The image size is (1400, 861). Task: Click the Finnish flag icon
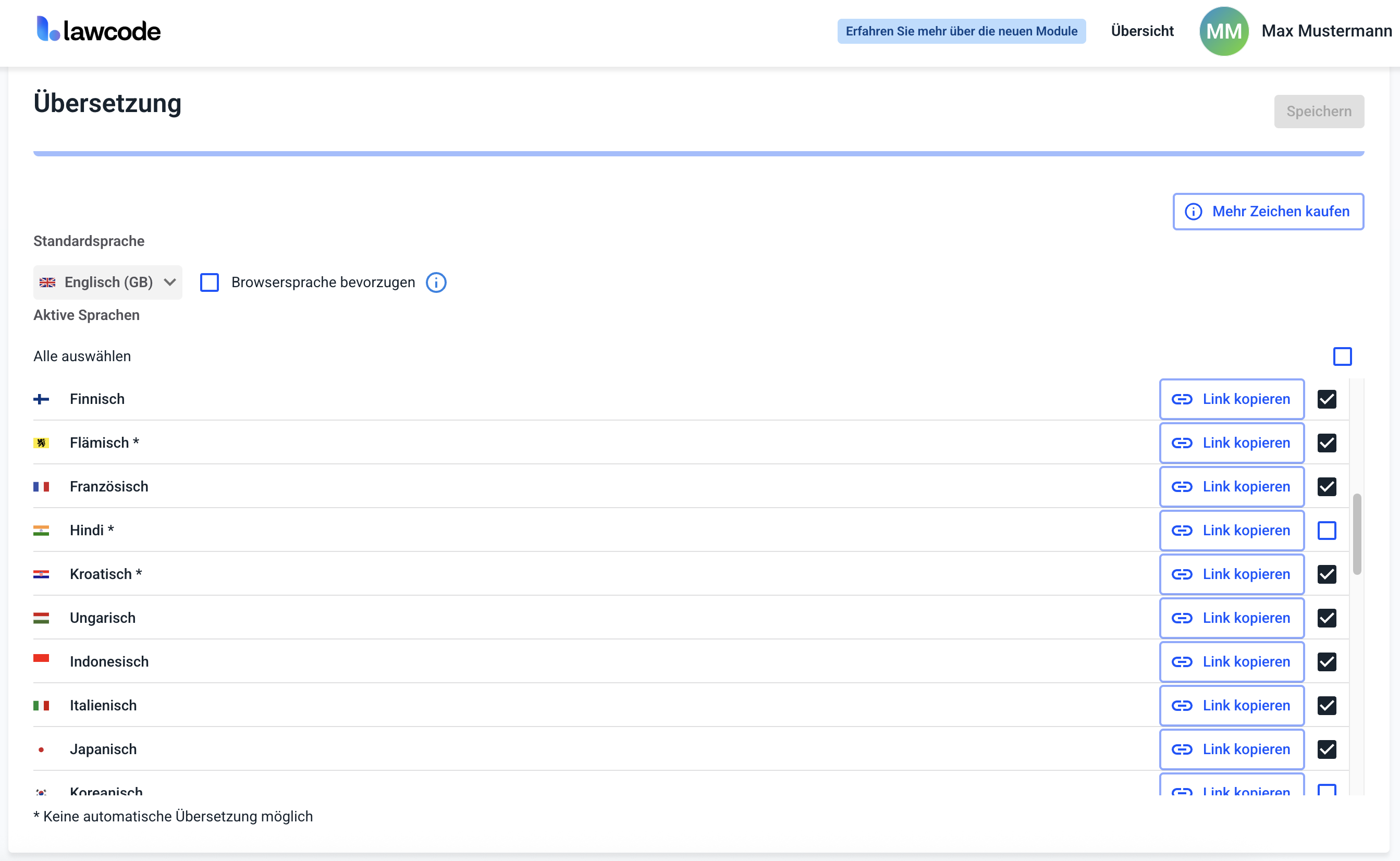point(41,399)
